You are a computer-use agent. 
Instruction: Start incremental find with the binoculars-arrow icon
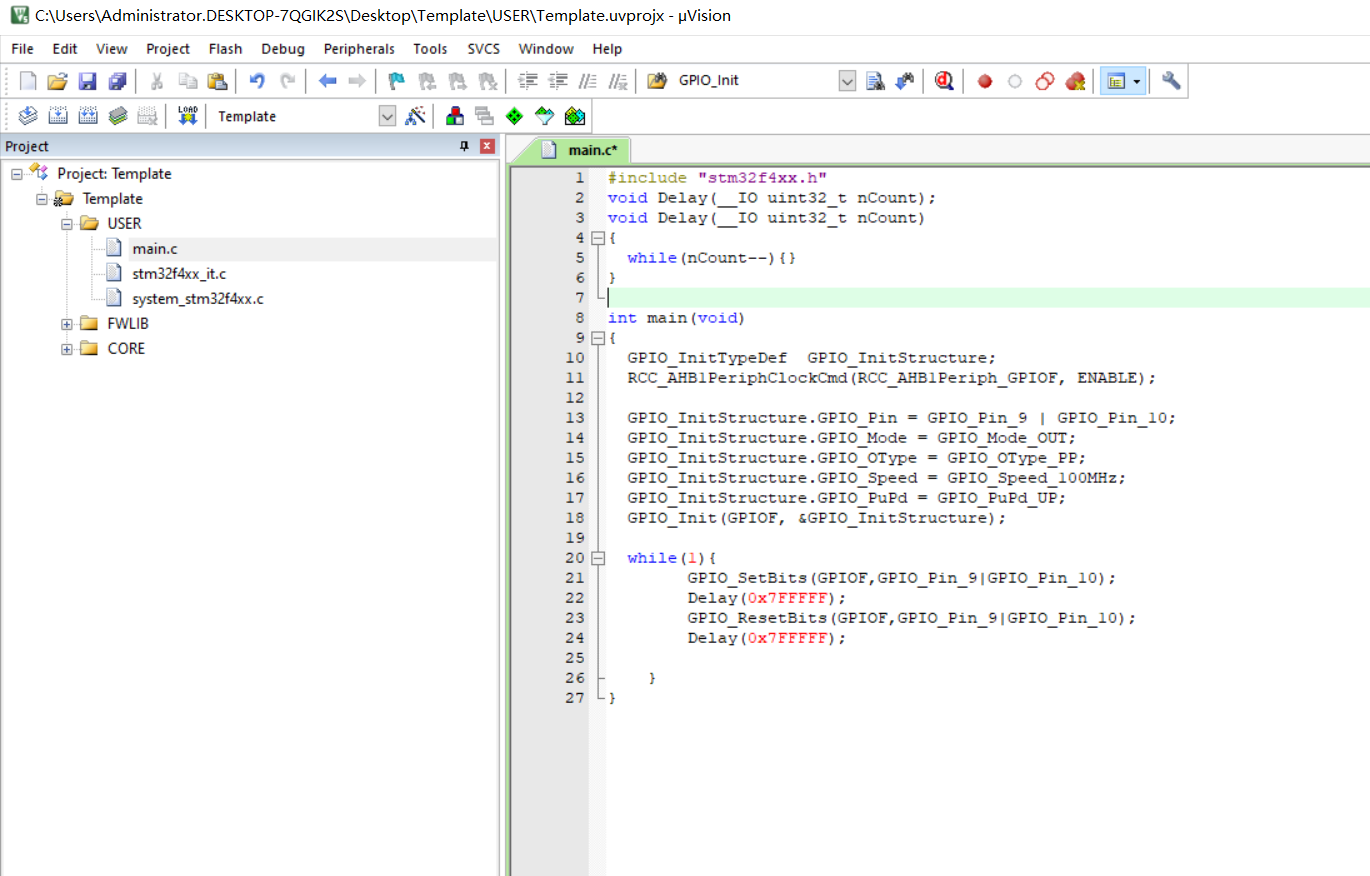point(905,81)
